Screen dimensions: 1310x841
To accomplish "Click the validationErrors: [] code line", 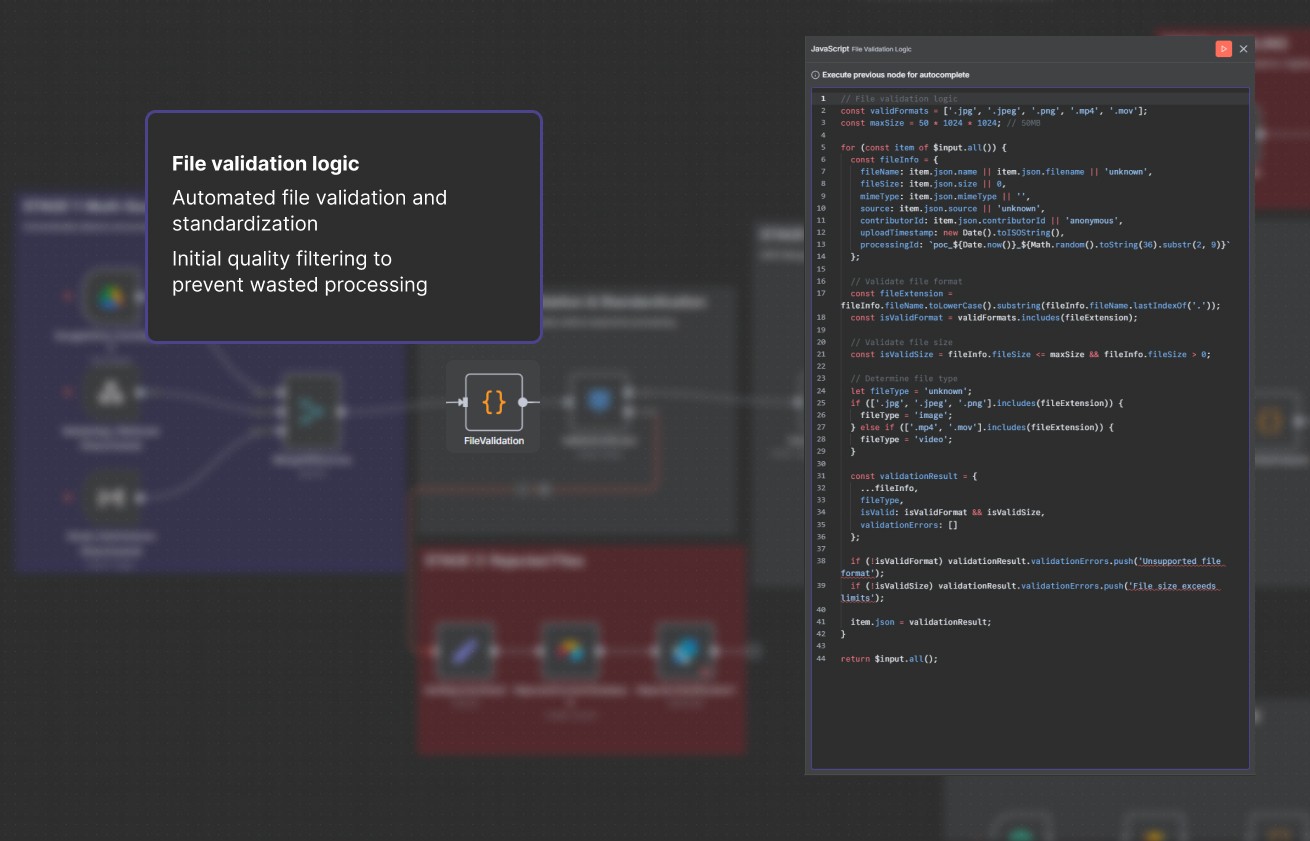I will point(909,524).
